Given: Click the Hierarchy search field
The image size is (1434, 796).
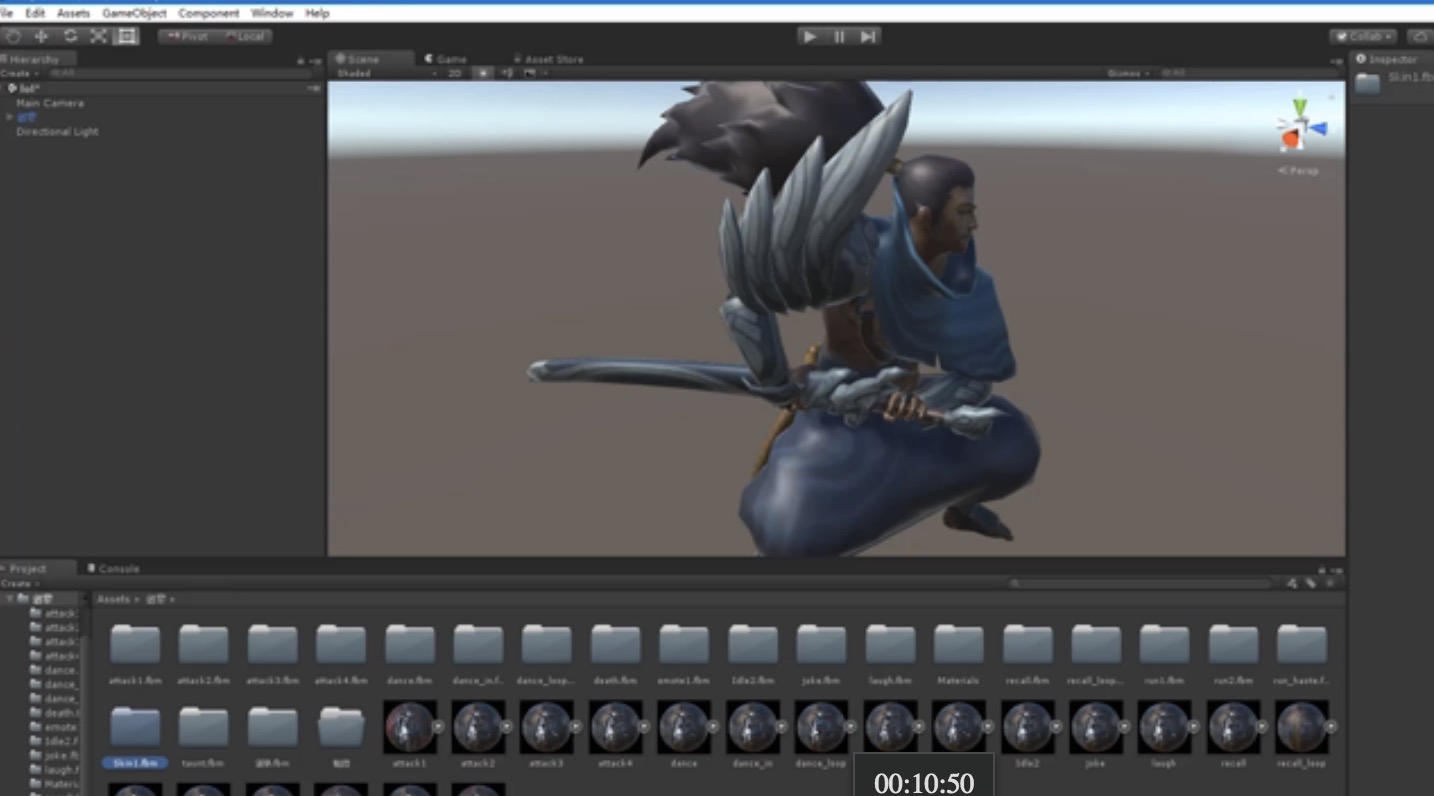Looking at the screenshot, I should click(180, 73).
